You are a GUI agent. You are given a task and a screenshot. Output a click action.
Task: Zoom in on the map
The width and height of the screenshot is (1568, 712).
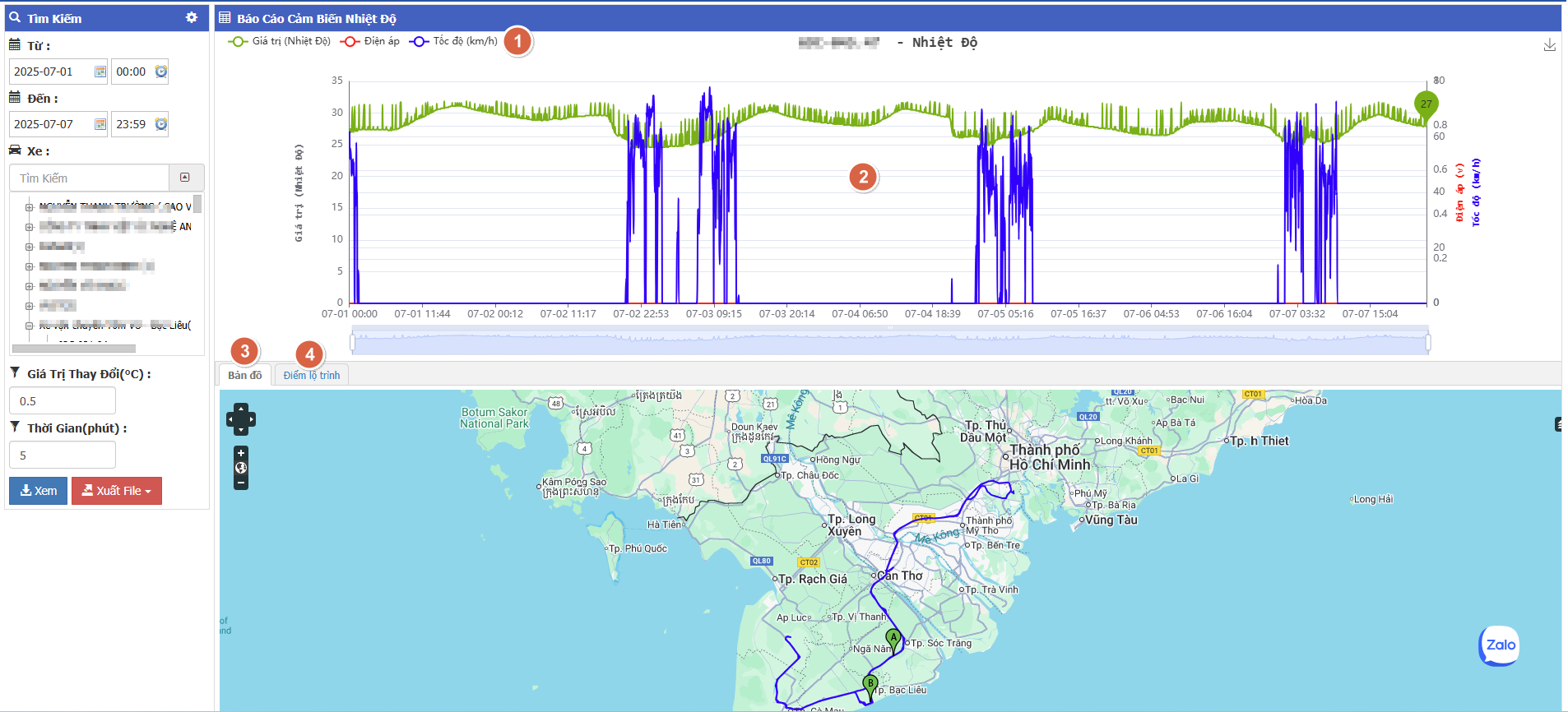coord(241,453)
